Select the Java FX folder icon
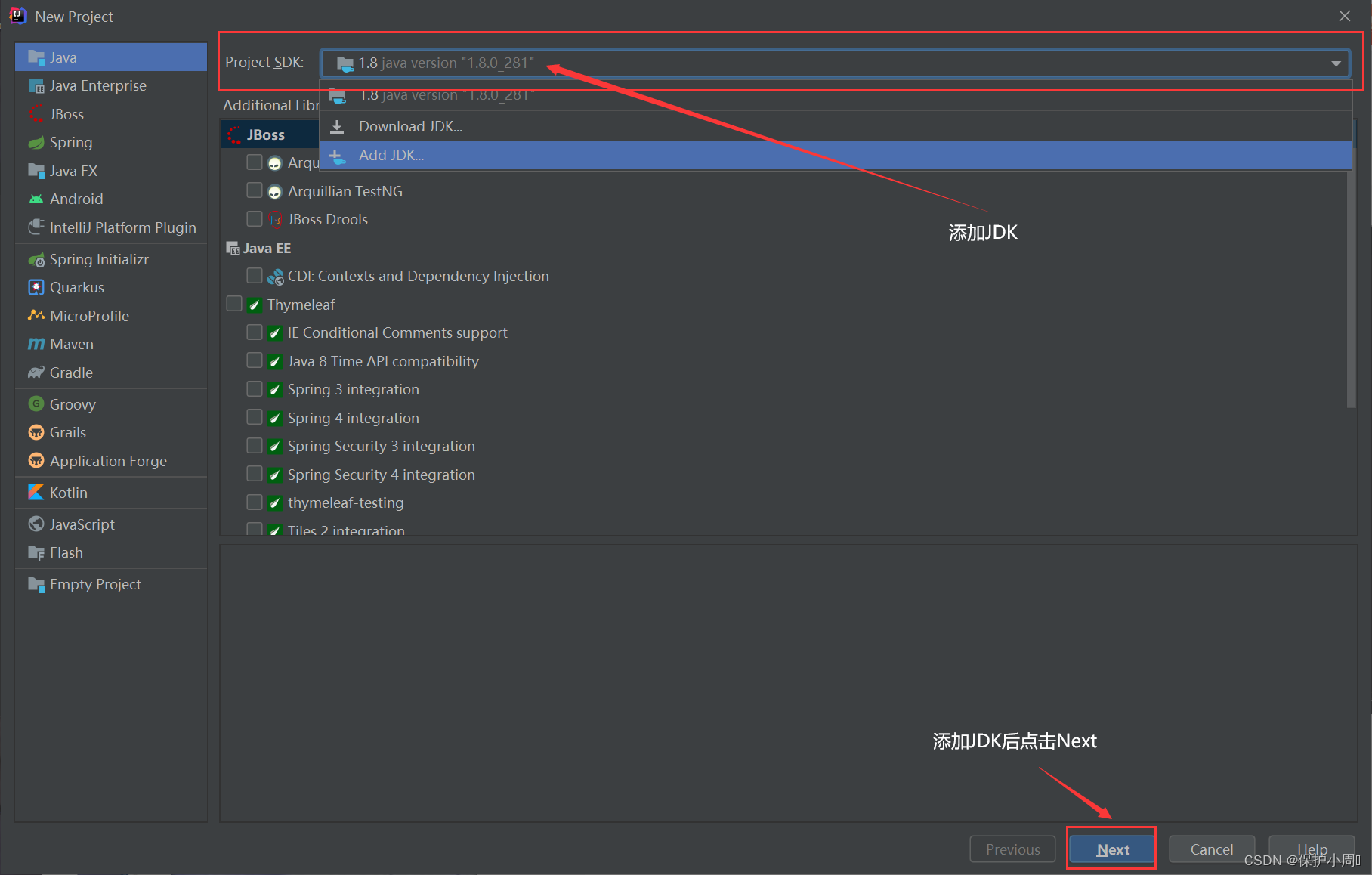Viewport: 1372px width, 875px height. [36, 171]
